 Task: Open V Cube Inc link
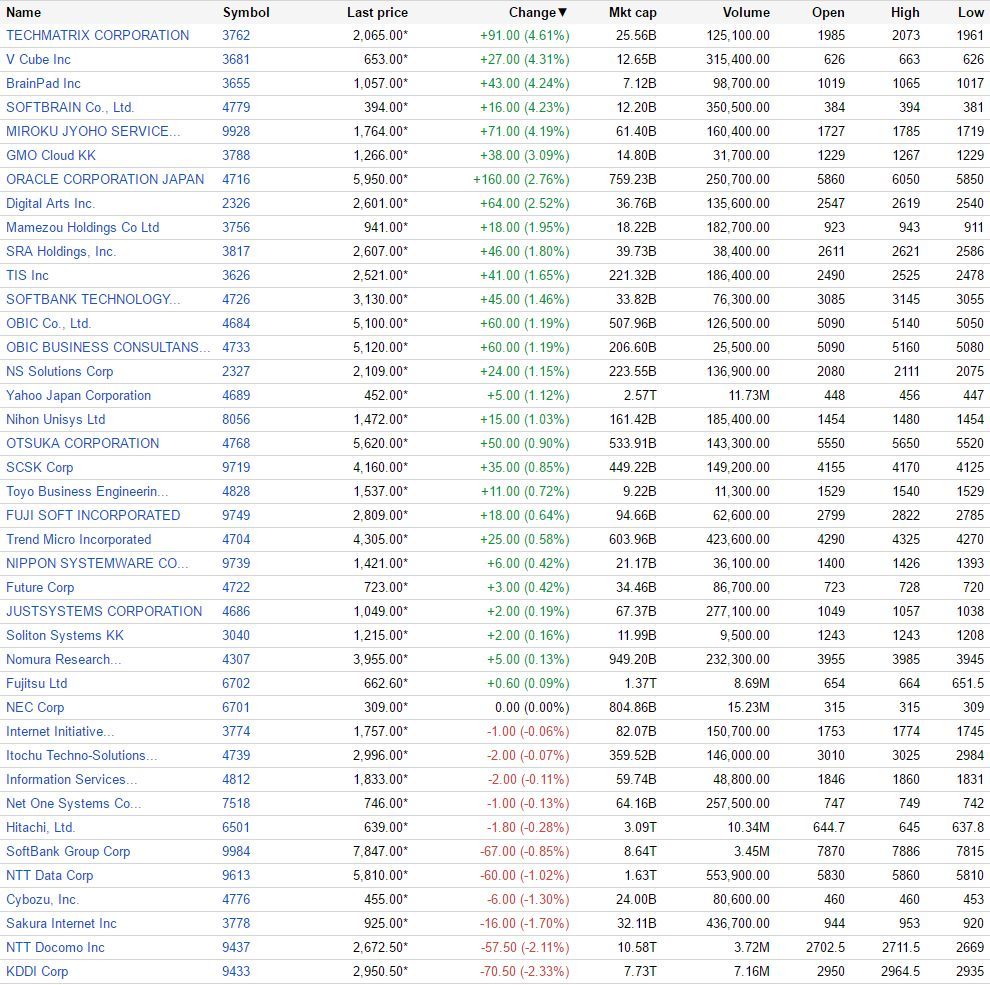[x=38, y=59]
